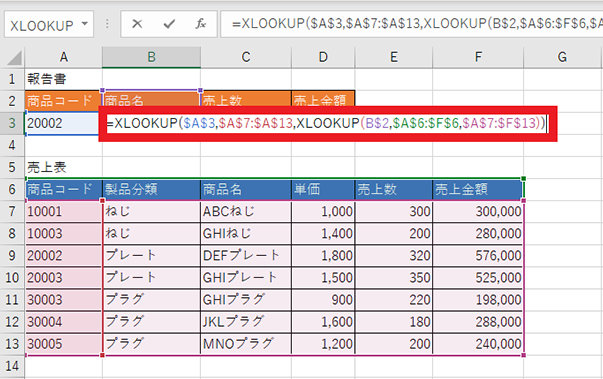603x379 pixels.
Task: Confirm formula with the checkmark icon
Action: [x=169, y=24]
